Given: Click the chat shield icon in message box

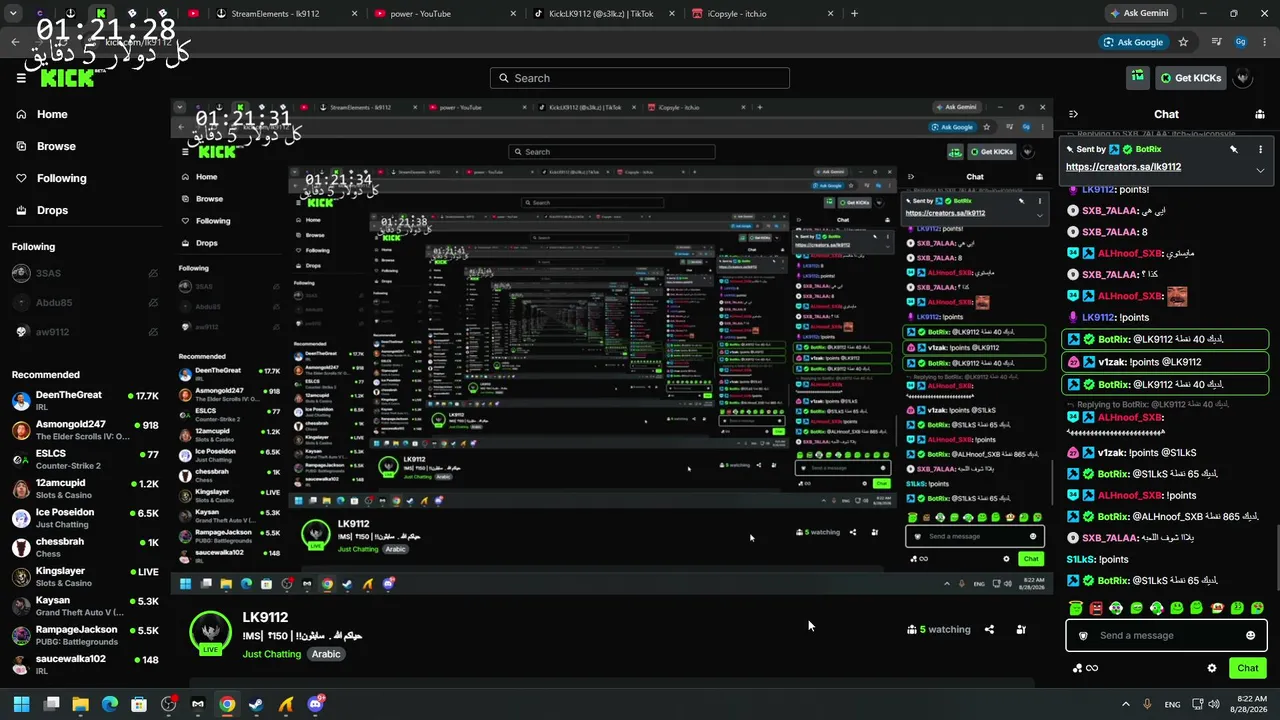Looking at the screenshot, I should point(1082,636).
